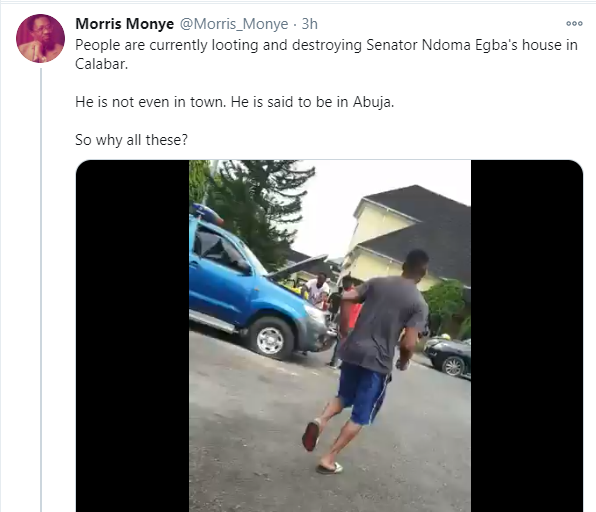Click the video's right black letterbox area
This screenshot has height=512, width=596.
click(527, 336)
